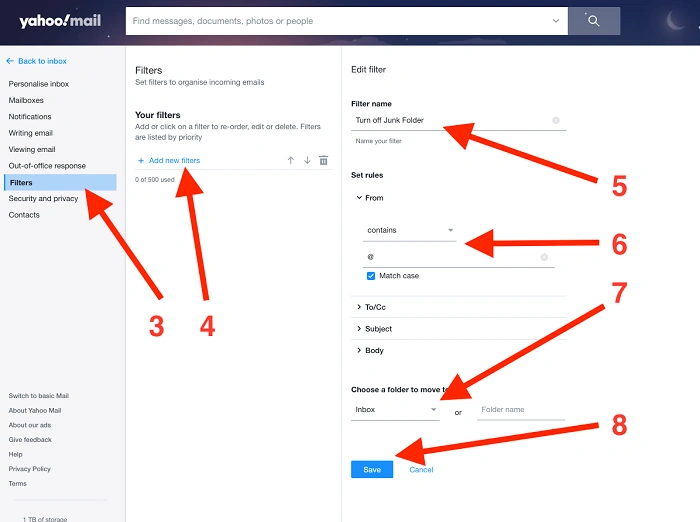Click the Back to inbox arrow

[10, 61]
